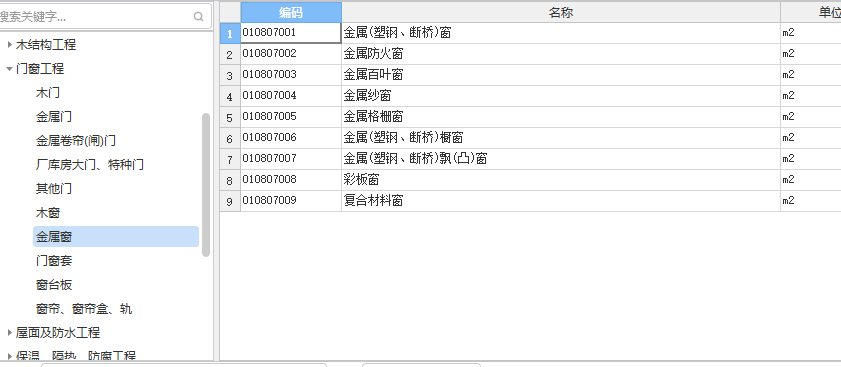Open the 窗台板 subcategory
Image resolution: width=841 pixels, height=367 pixels.
pyautogui.click(x=54, y=285)
